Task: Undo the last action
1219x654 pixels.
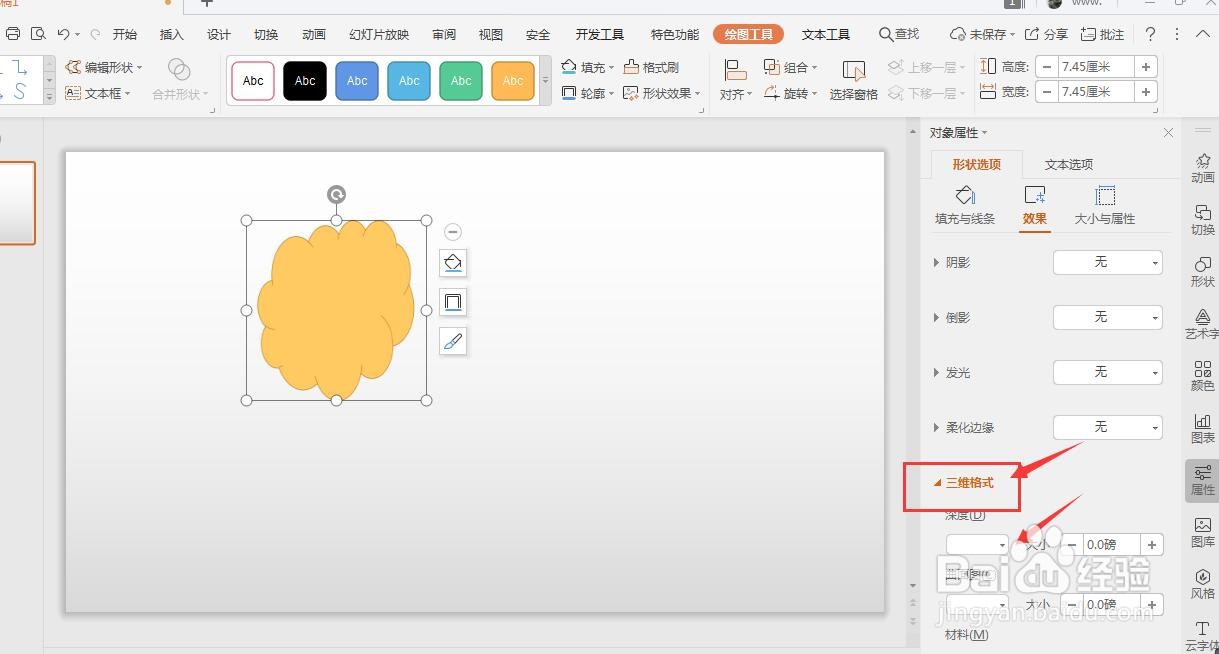Action: [64, 34]
